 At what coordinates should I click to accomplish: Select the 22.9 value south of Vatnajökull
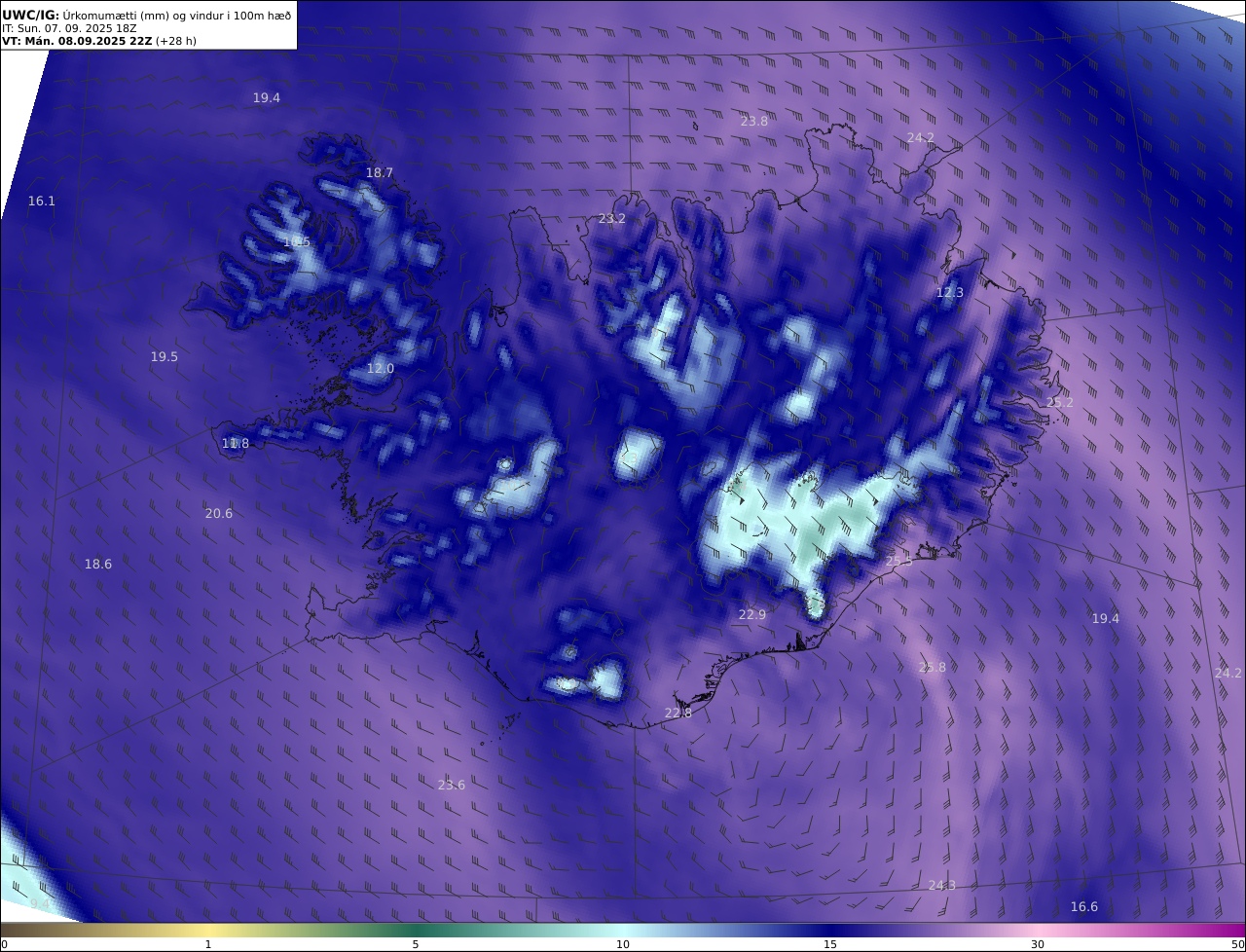(752, 615)
